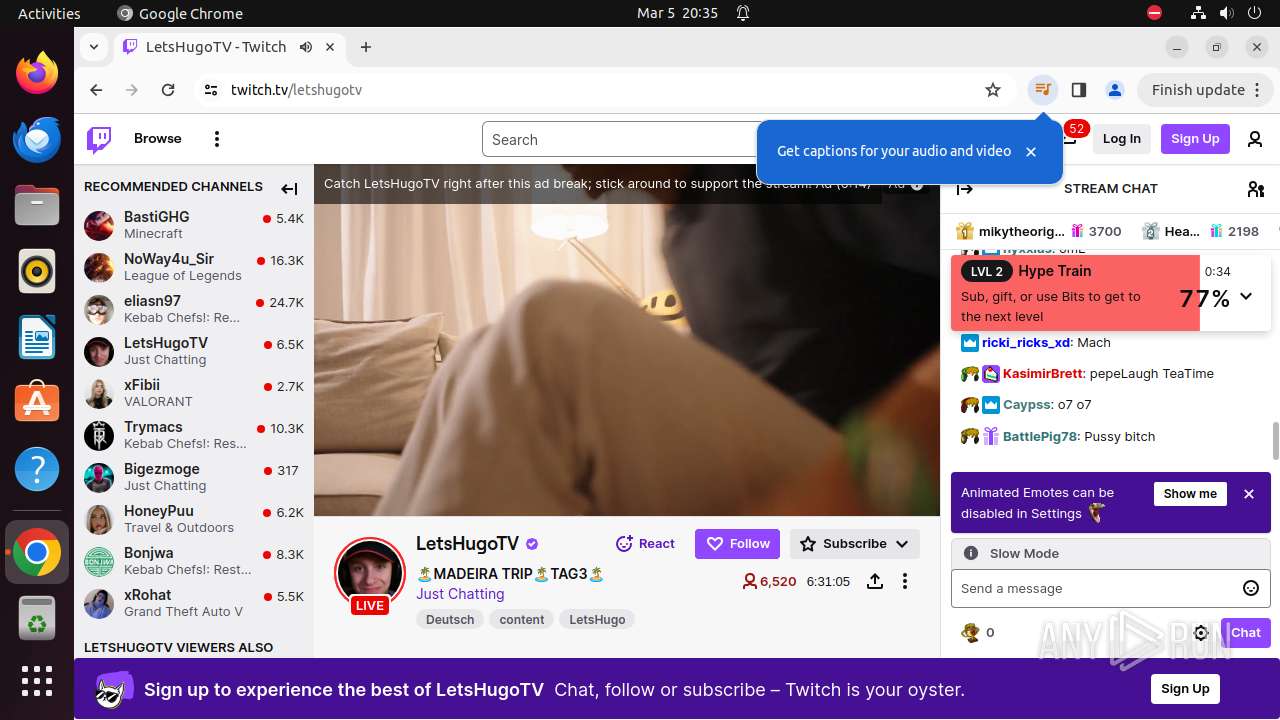This screenshot has width=1280, height=720.
Task: Open the Activities overview
Action: click(x=49, y=13)
